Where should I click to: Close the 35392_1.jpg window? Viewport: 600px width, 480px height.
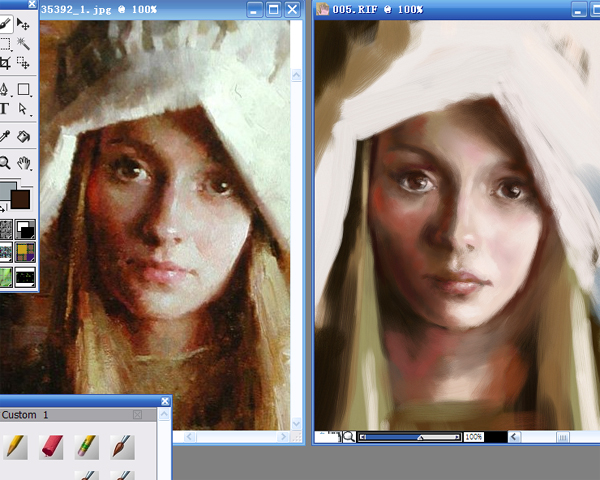tap(292, 10)
